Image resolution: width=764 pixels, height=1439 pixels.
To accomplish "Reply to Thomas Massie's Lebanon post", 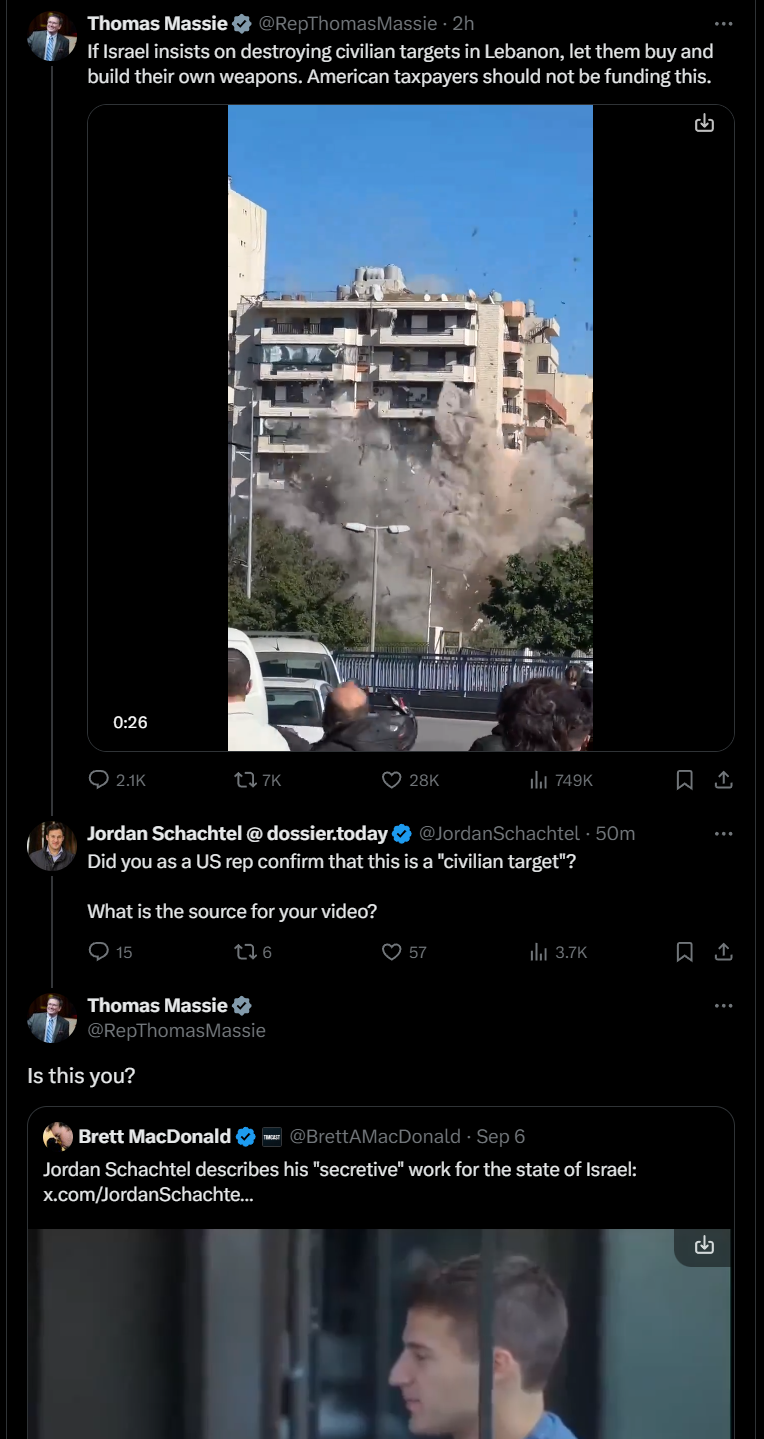I will 99,780.
